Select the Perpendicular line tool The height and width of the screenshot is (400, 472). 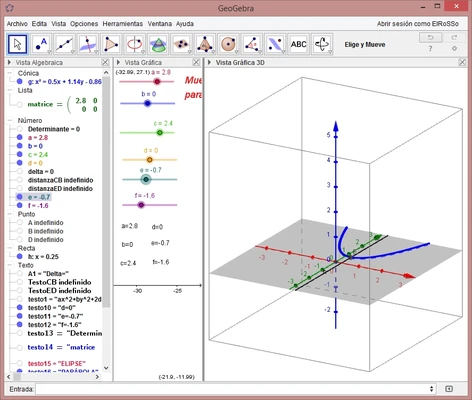click(88, 44)
